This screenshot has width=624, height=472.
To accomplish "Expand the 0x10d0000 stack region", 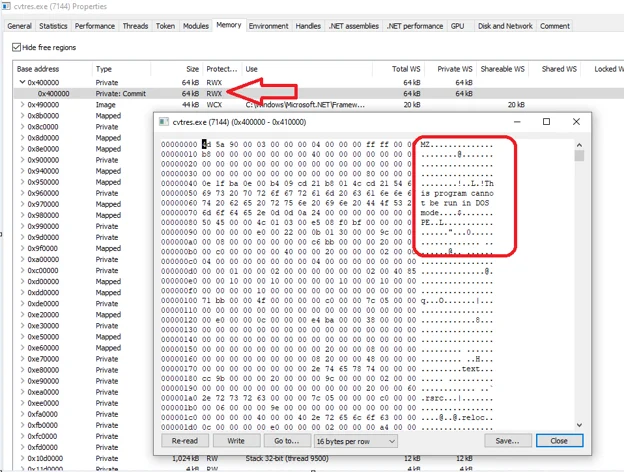I will (x=22, y=458).
